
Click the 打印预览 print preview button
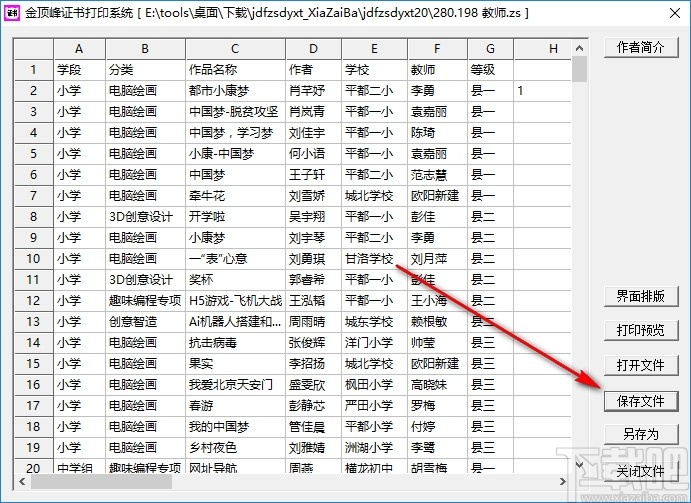[641, 330]
